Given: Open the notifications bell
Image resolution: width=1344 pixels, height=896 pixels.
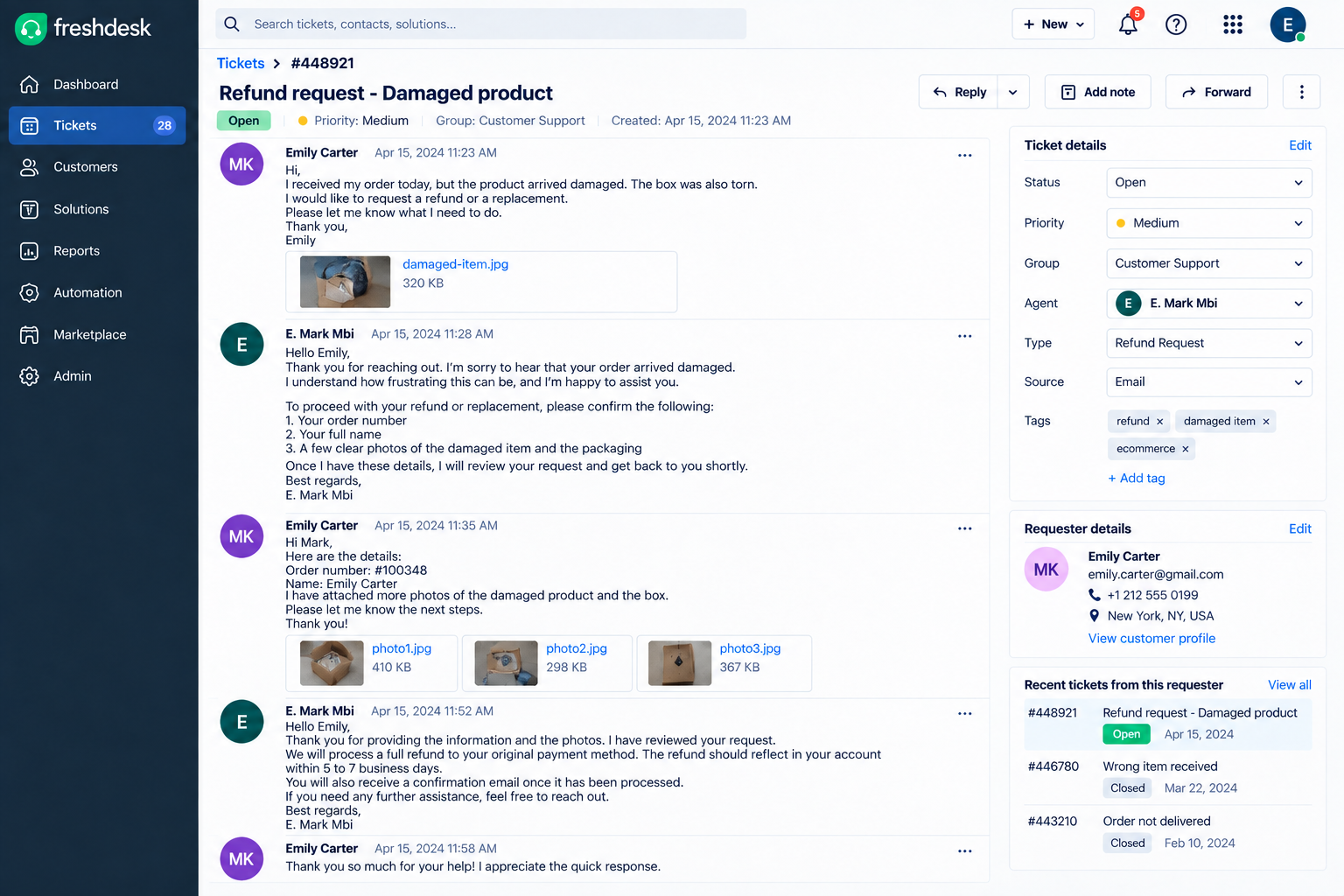Looking at the screenshot, I should pyautogui.click(x=1128, y=24).
